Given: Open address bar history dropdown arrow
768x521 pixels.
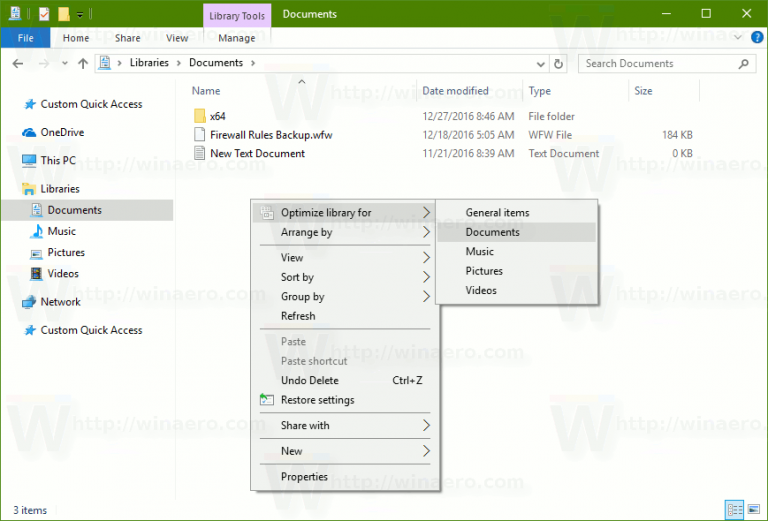Looking at the screenshot, I should (539, 63).
